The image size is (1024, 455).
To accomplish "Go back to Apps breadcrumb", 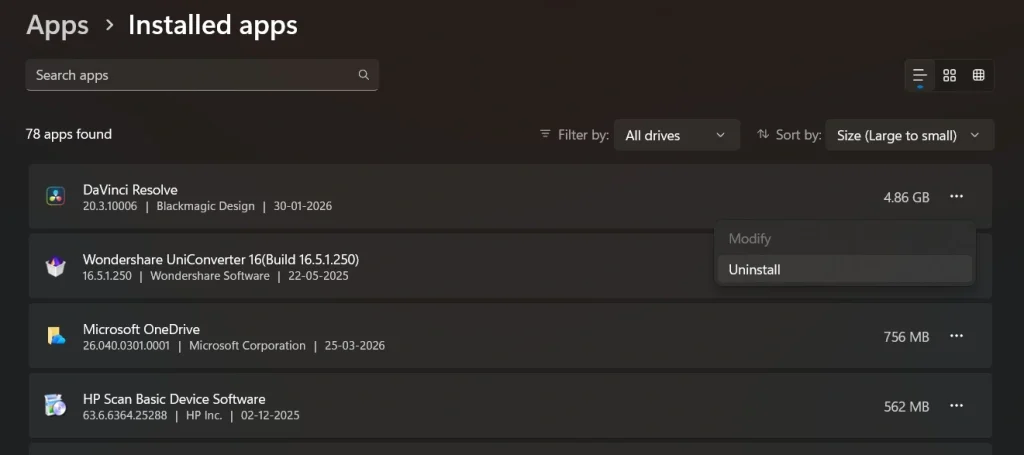I will [x=57, y=25].
